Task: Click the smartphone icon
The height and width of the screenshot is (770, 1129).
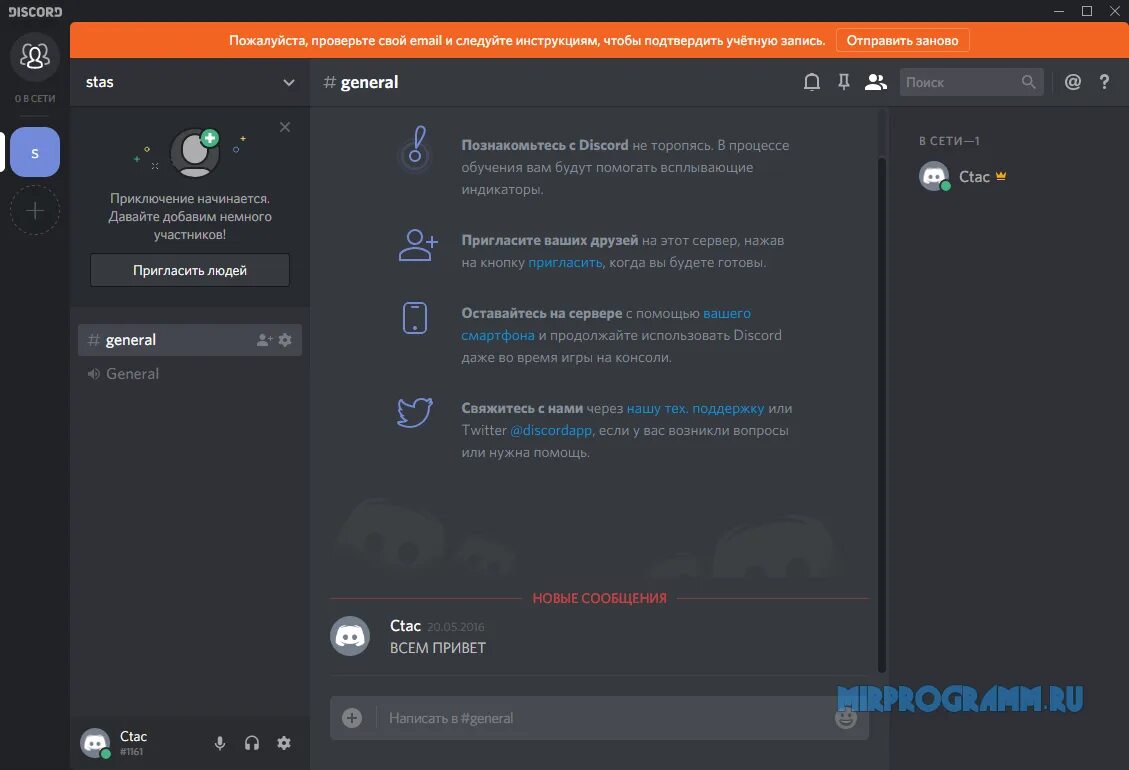Action: [415, 318]
